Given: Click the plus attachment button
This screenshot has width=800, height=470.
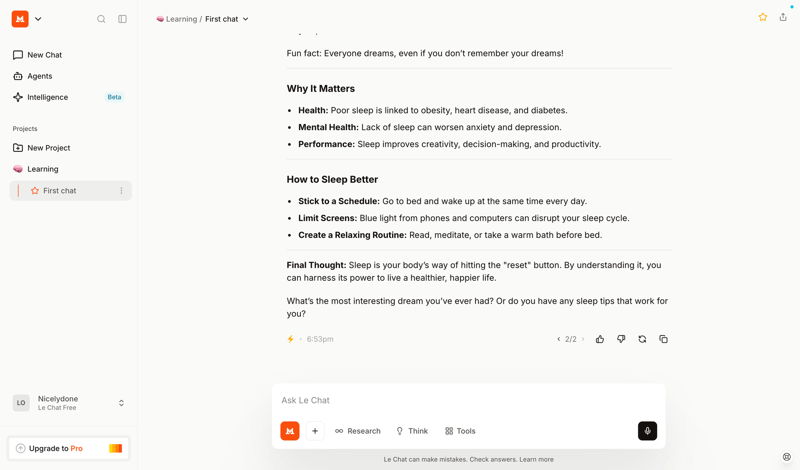Looking at the screenshot, I should coord(315,431).
